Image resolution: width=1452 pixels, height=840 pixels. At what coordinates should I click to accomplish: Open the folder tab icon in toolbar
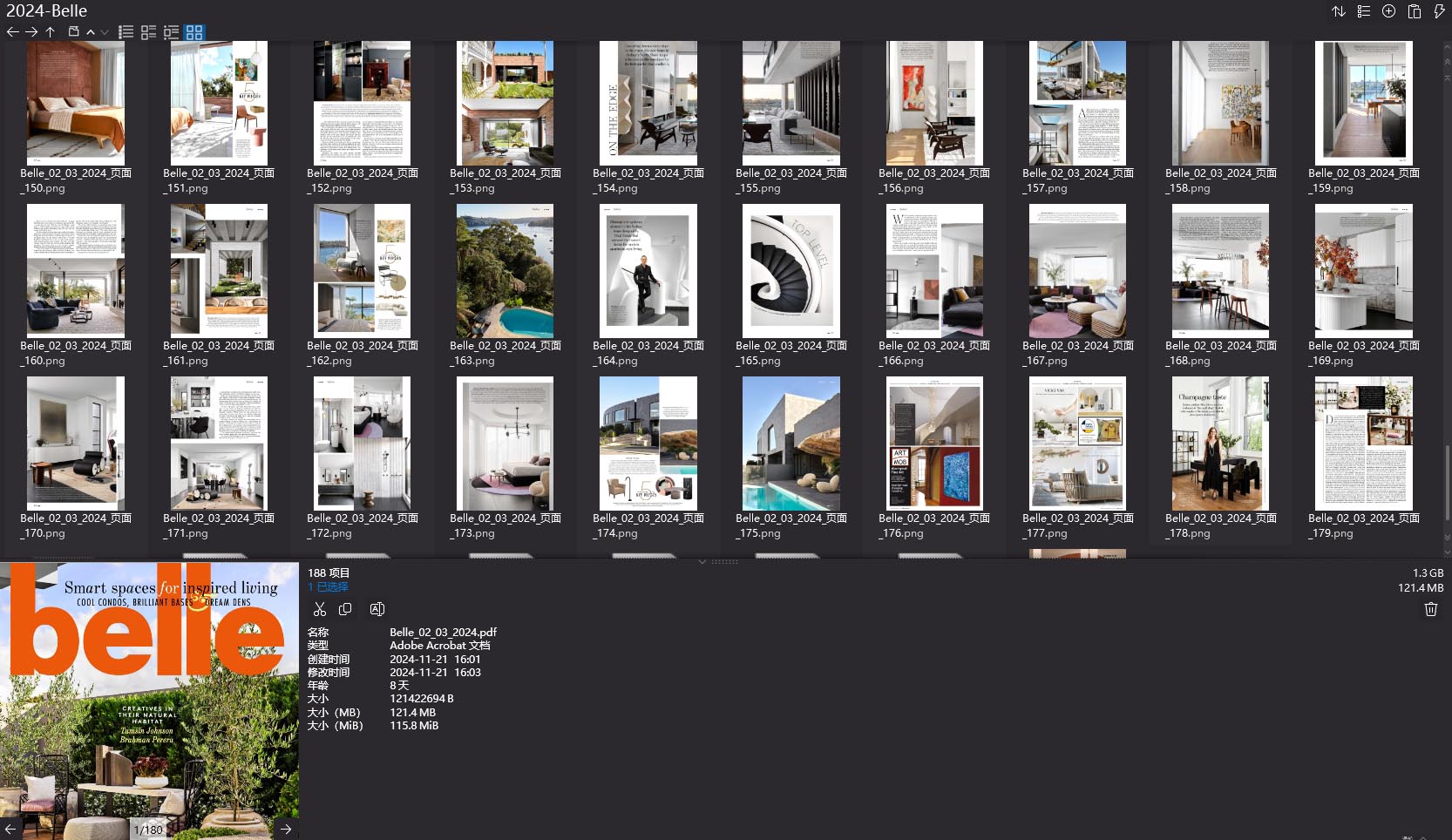click(x=74, y=32)
